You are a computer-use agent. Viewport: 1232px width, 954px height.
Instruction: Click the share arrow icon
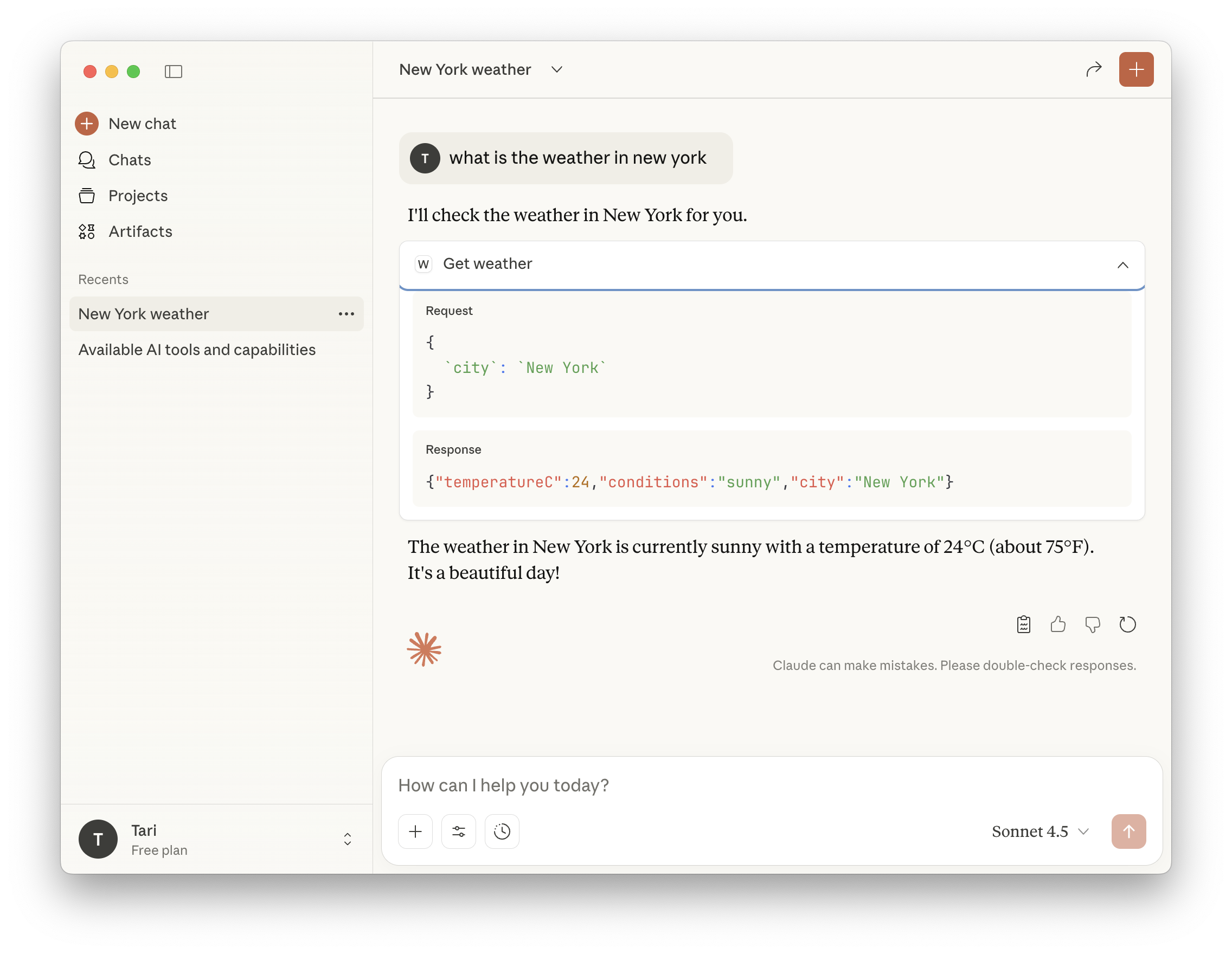click(x=1093, y=69)
